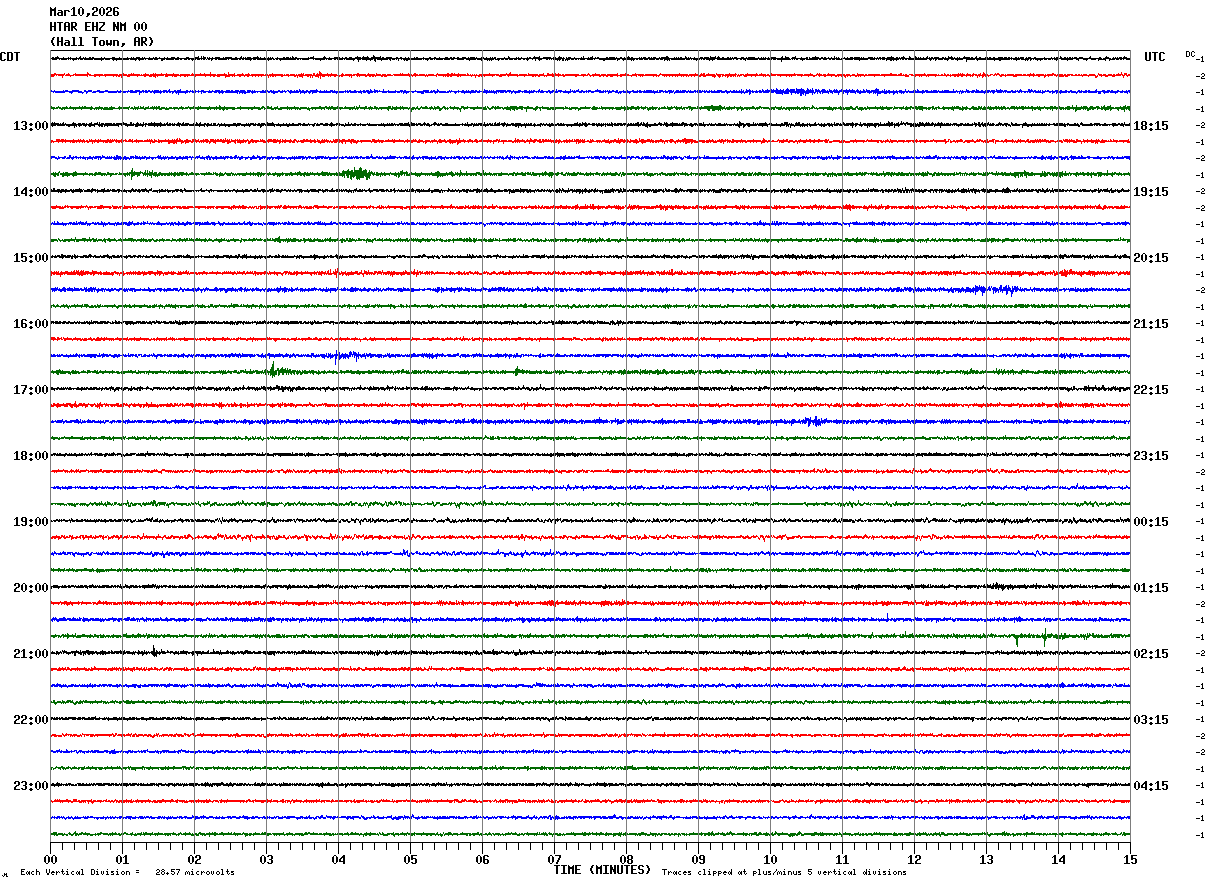The height and width of the screenshot is (886, 1210).
Task: Click the 04:15 UTC time label
Action: [1151, 786]
